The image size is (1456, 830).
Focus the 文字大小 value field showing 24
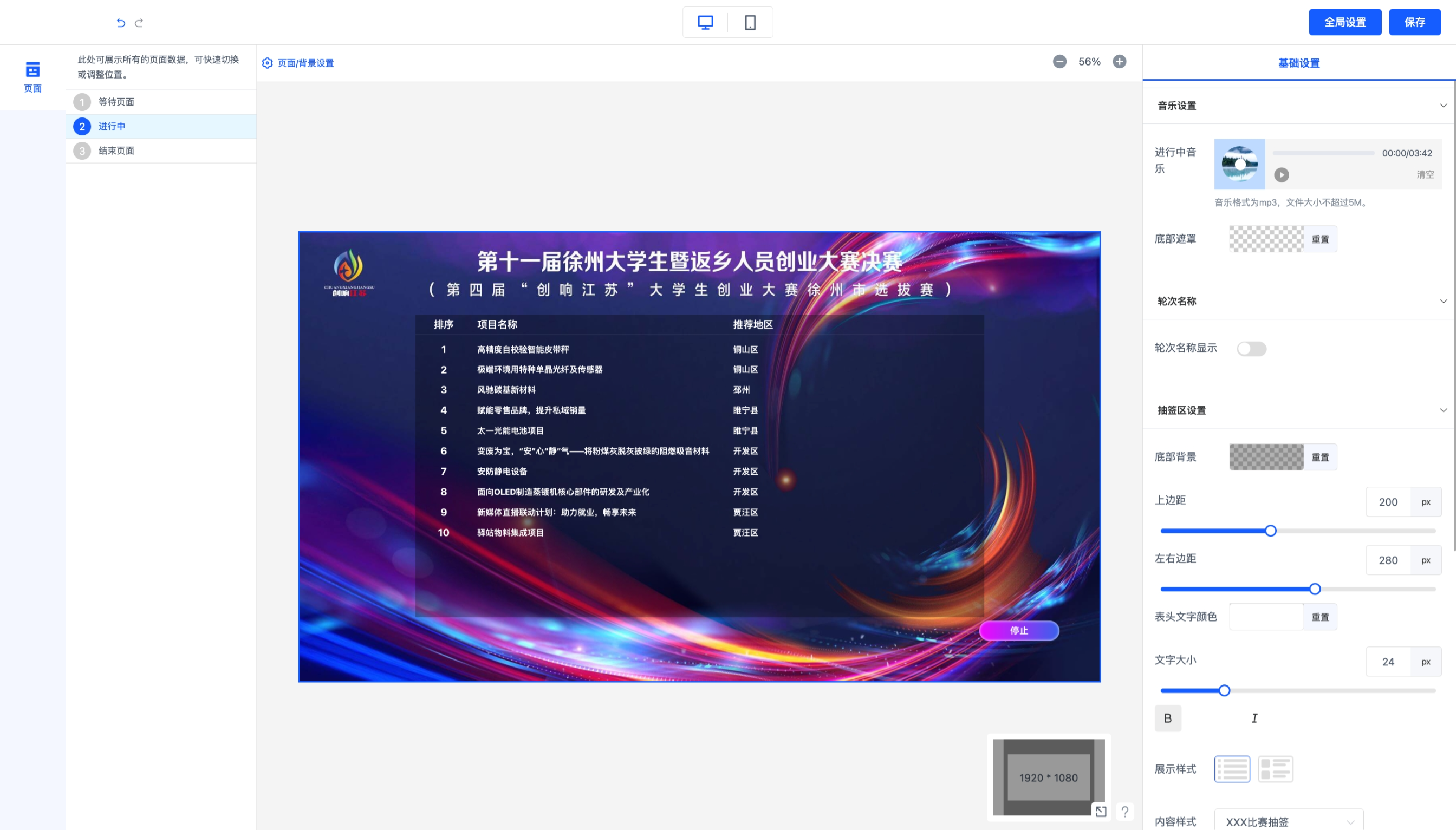point(1388,661)
